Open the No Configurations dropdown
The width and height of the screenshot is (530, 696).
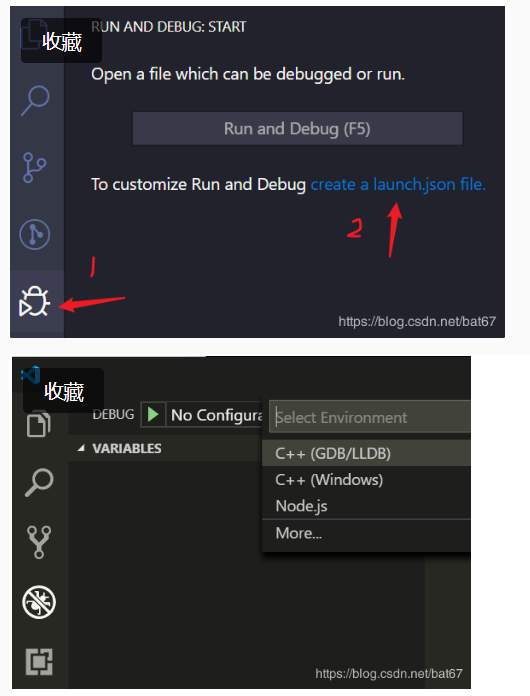pos(216,415)
